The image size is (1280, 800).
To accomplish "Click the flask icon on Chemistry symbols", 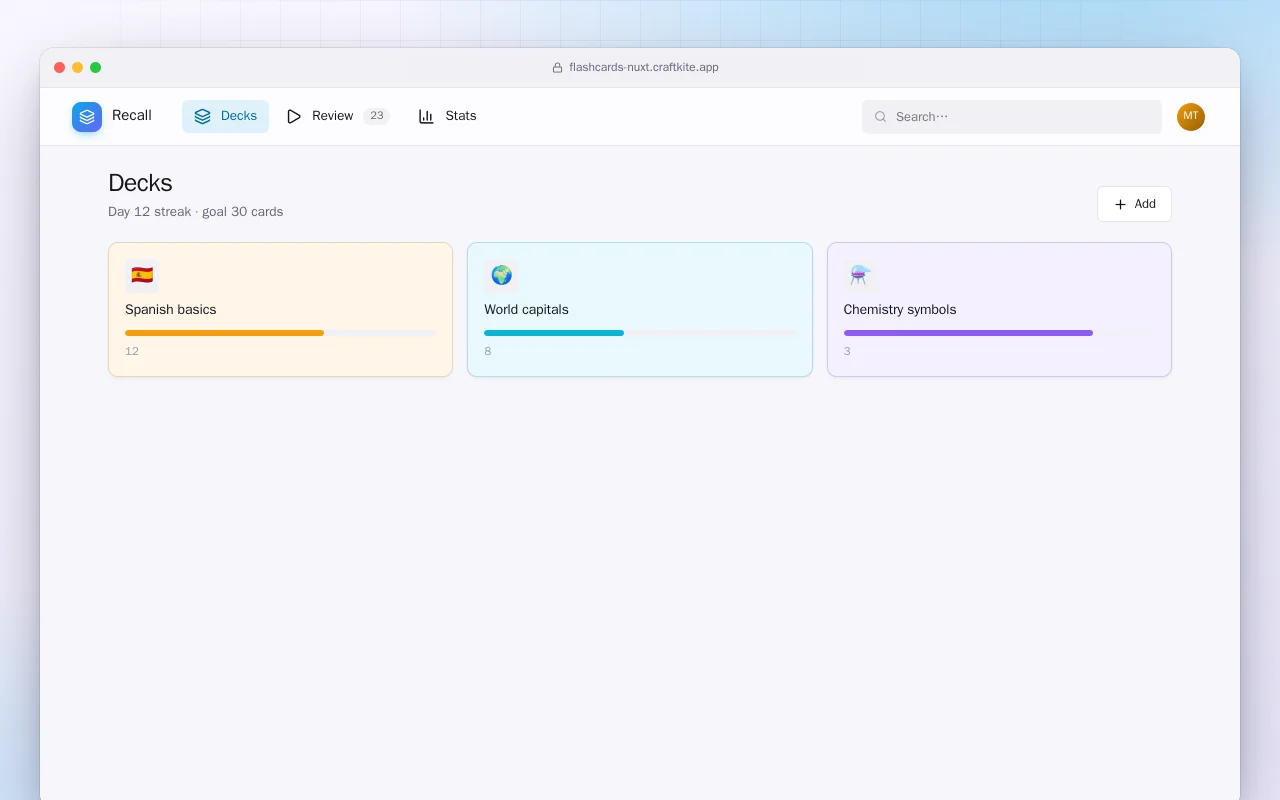I will (860, 275).
